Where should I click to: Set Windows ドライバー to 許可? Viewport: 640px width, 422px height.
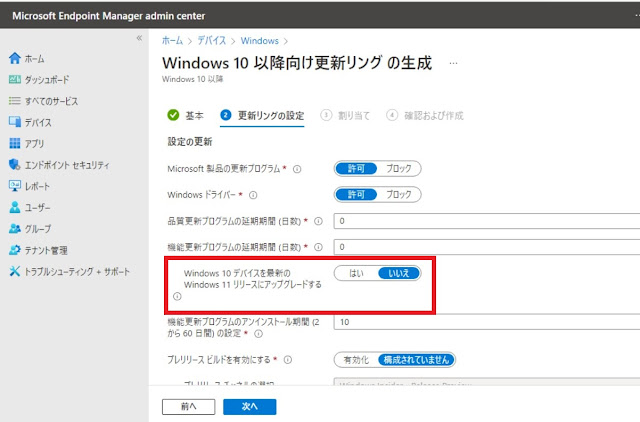pyautogui.click(x=356, y=195)
